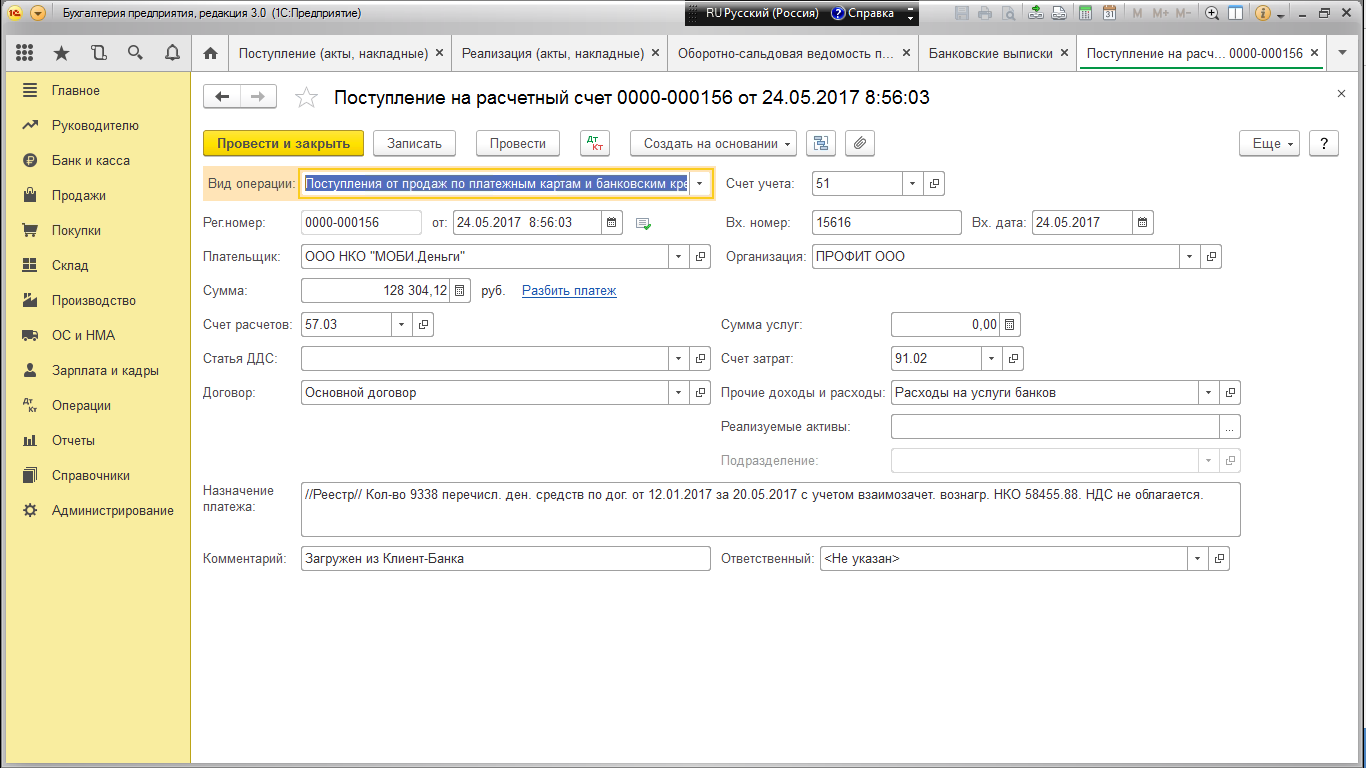Switch to Банковские выписки tab
This screenshot has width=1366, height=768.
[x=990, y=53]
